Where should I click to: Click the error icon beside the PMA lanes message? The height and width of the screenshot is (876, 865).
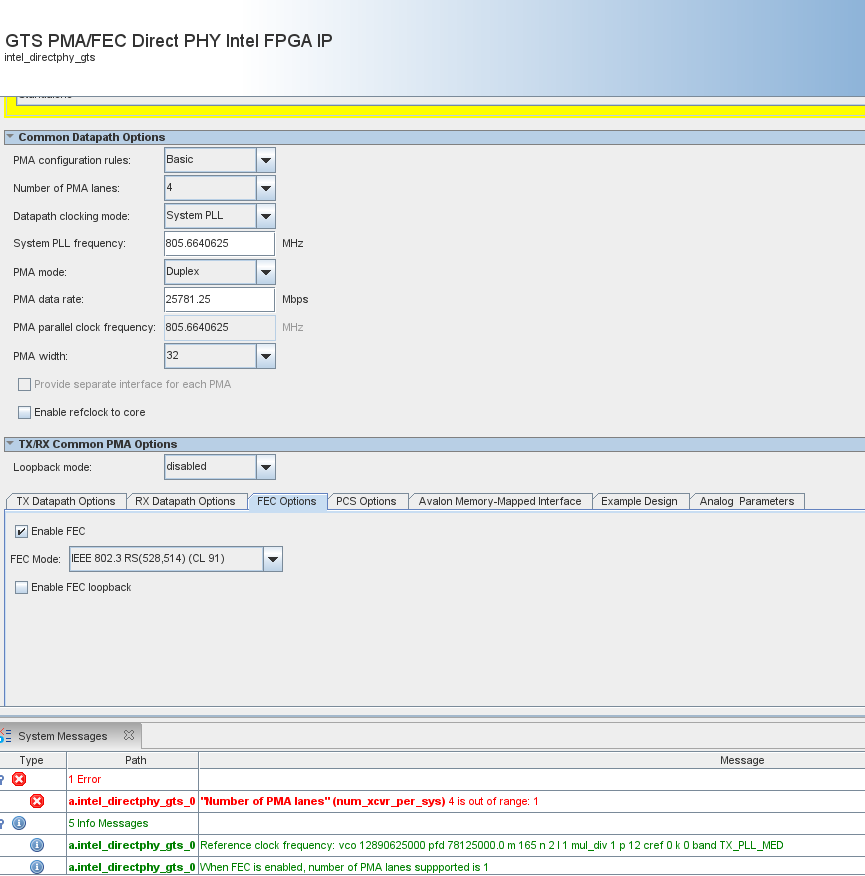coord(37,801)
